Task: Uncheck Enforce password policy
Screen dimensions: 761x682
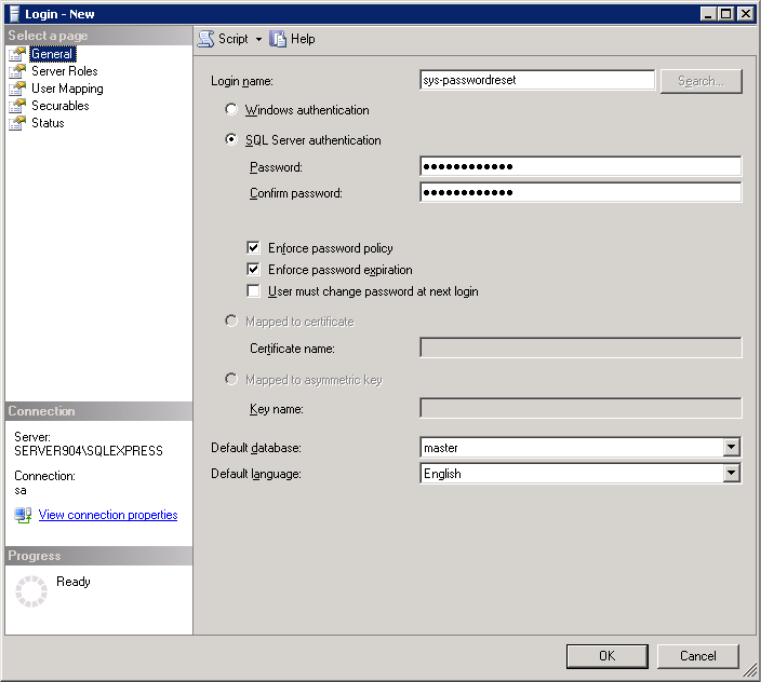Action: point(254,248)
